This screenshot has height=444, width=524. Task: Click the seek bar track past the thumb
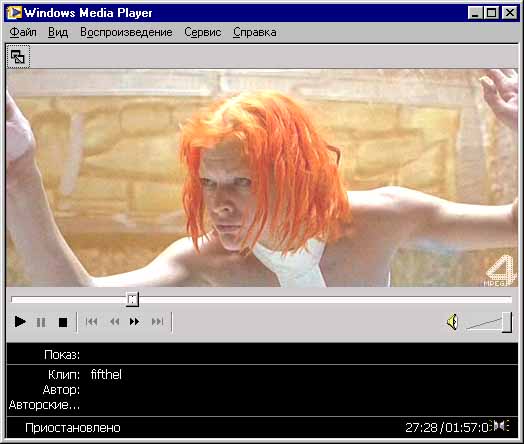[324, 299]
